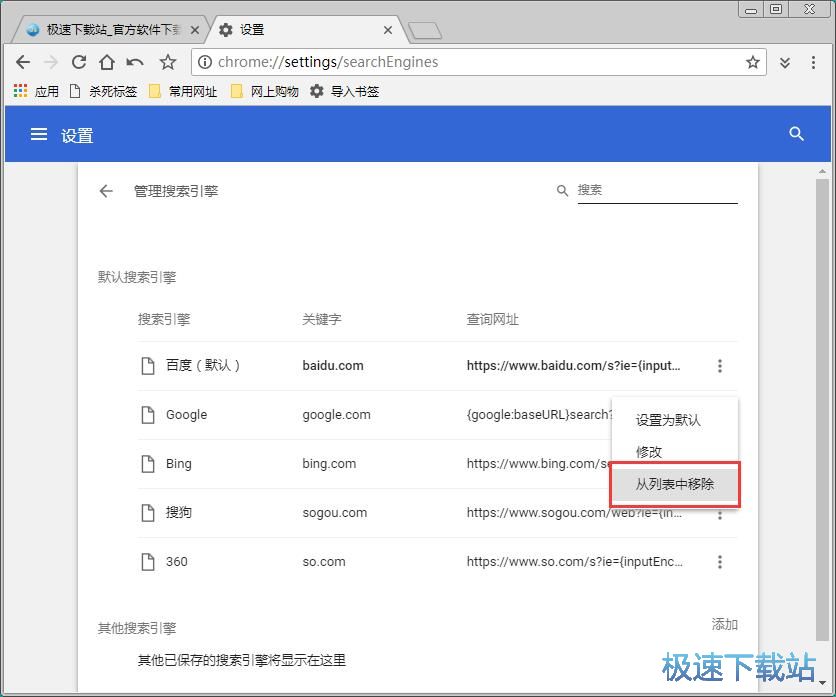Open more actions for 360 row
Viewport: 836px width, 697px height.
click(x=720, y=562)
